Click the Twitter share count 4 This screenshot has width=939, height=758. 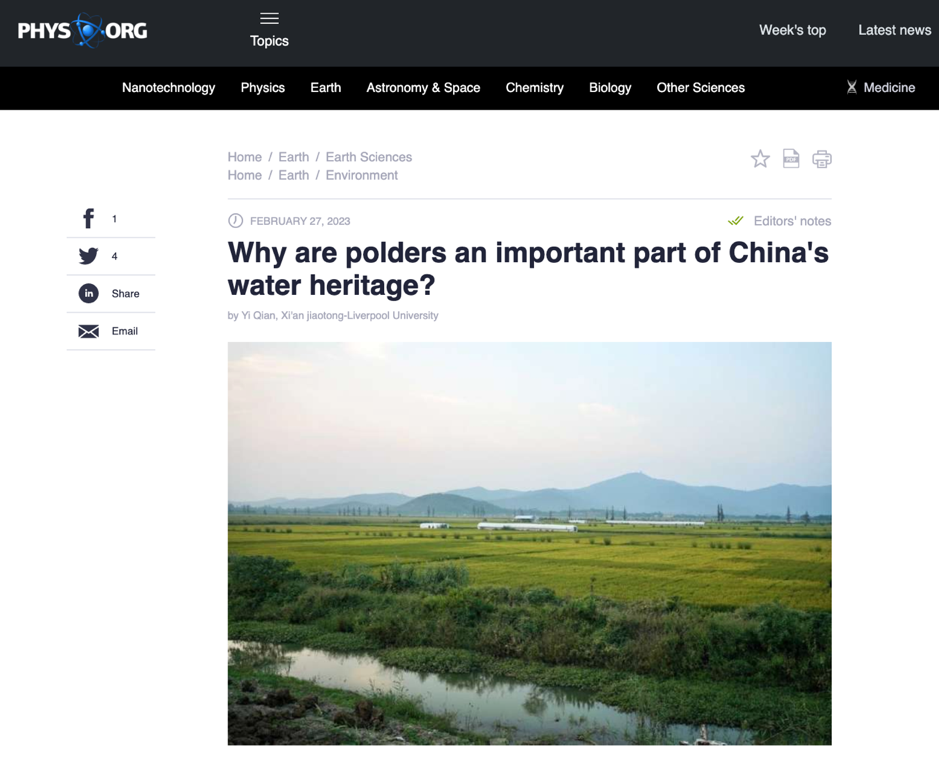(114, 256)
